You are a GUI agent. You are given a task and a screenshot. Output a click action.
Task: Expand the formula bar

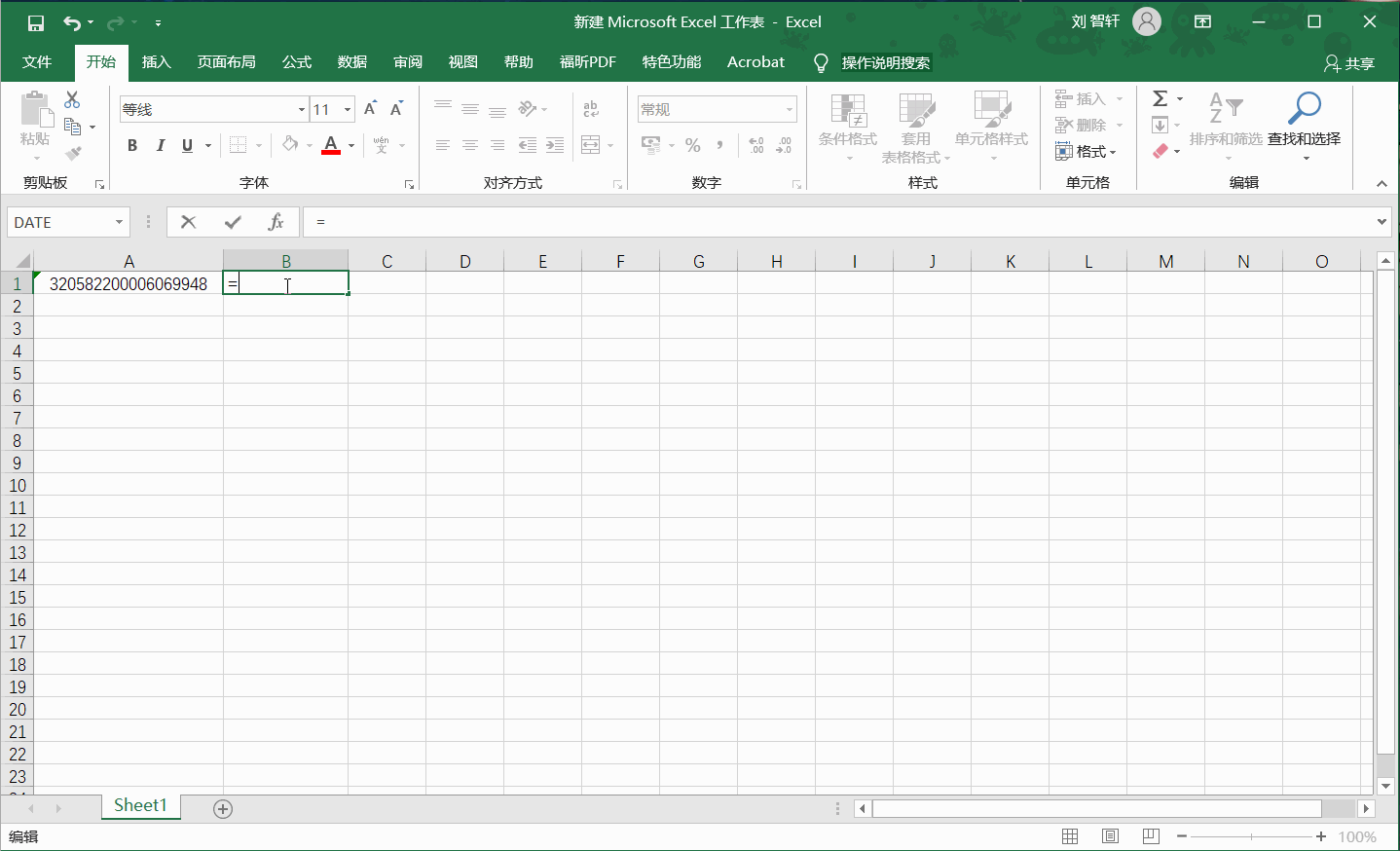click(x=1382, y=222)
